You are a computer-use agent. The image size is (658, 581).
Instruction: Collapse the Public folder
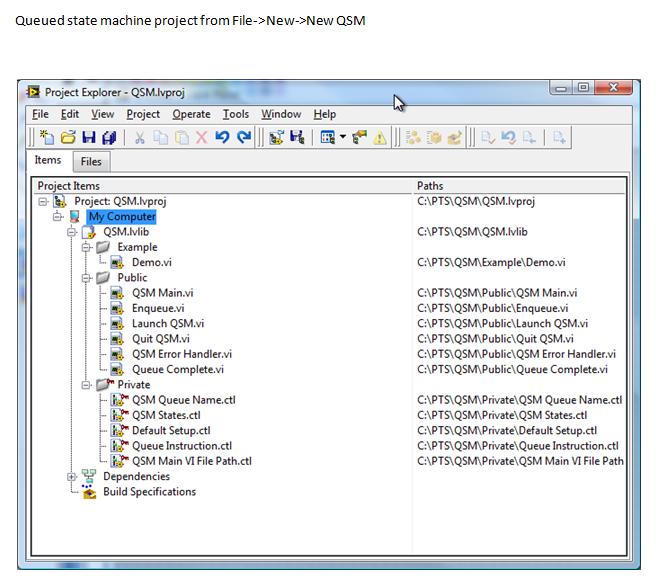coord(86,278)
